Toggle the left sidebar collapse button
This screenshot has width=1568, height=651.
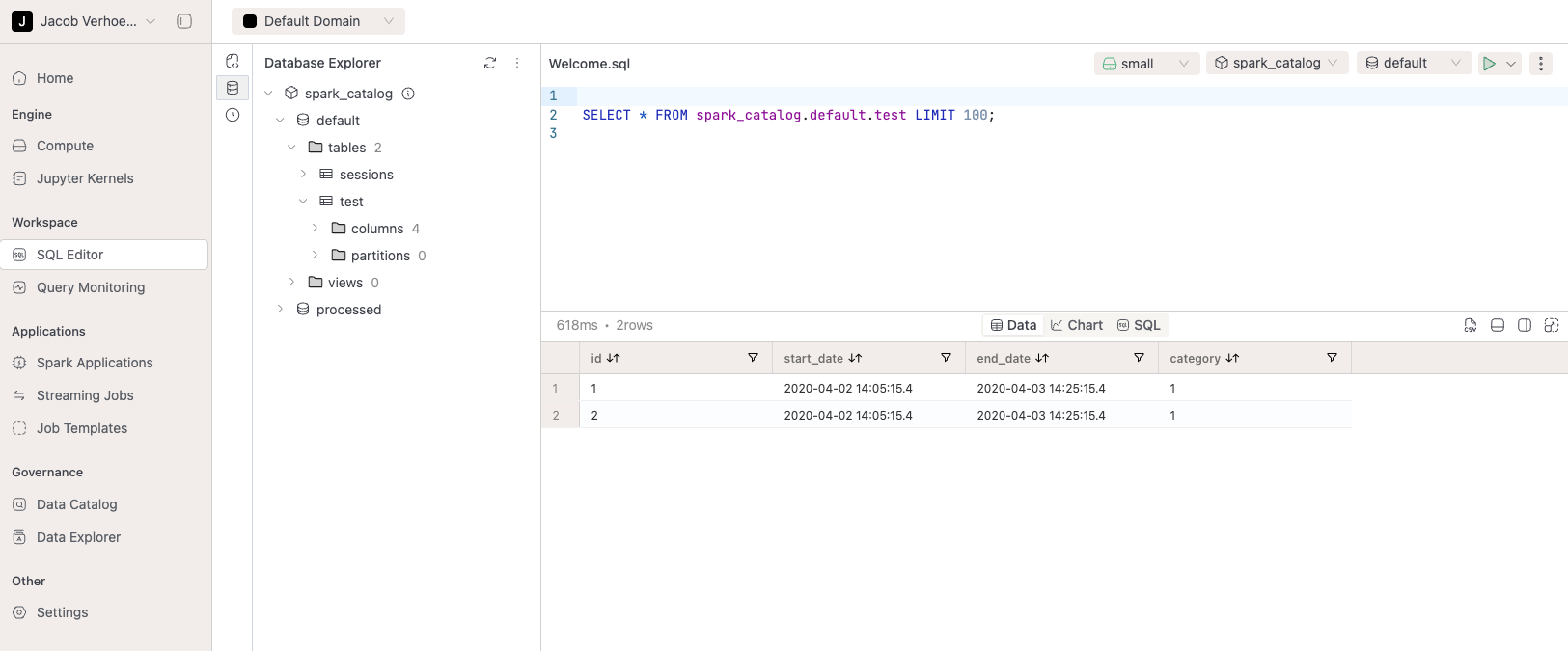[x=184, y=21]
